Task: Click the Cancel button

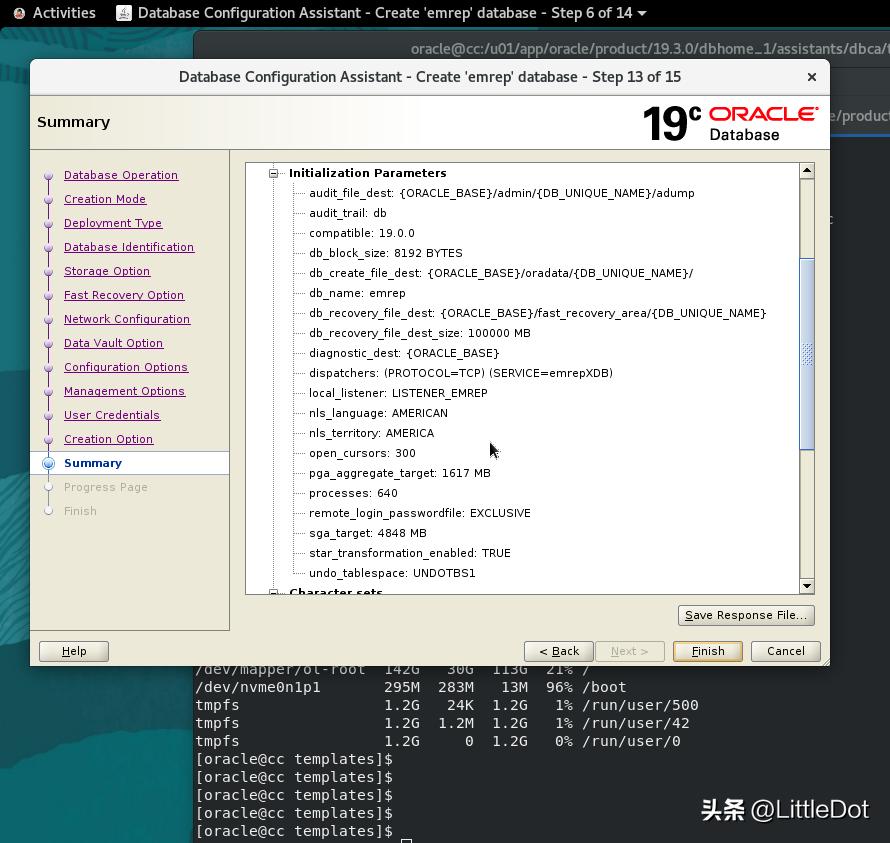Action: tap(786, 651)
